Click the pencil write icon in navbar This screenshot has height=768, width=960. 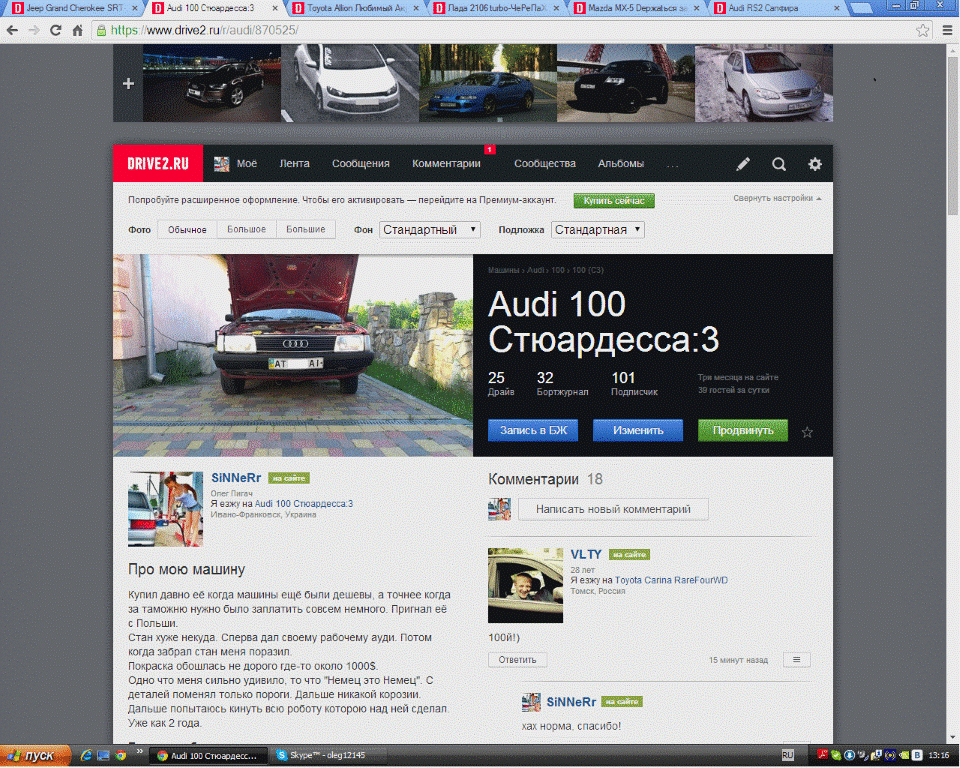743,164
